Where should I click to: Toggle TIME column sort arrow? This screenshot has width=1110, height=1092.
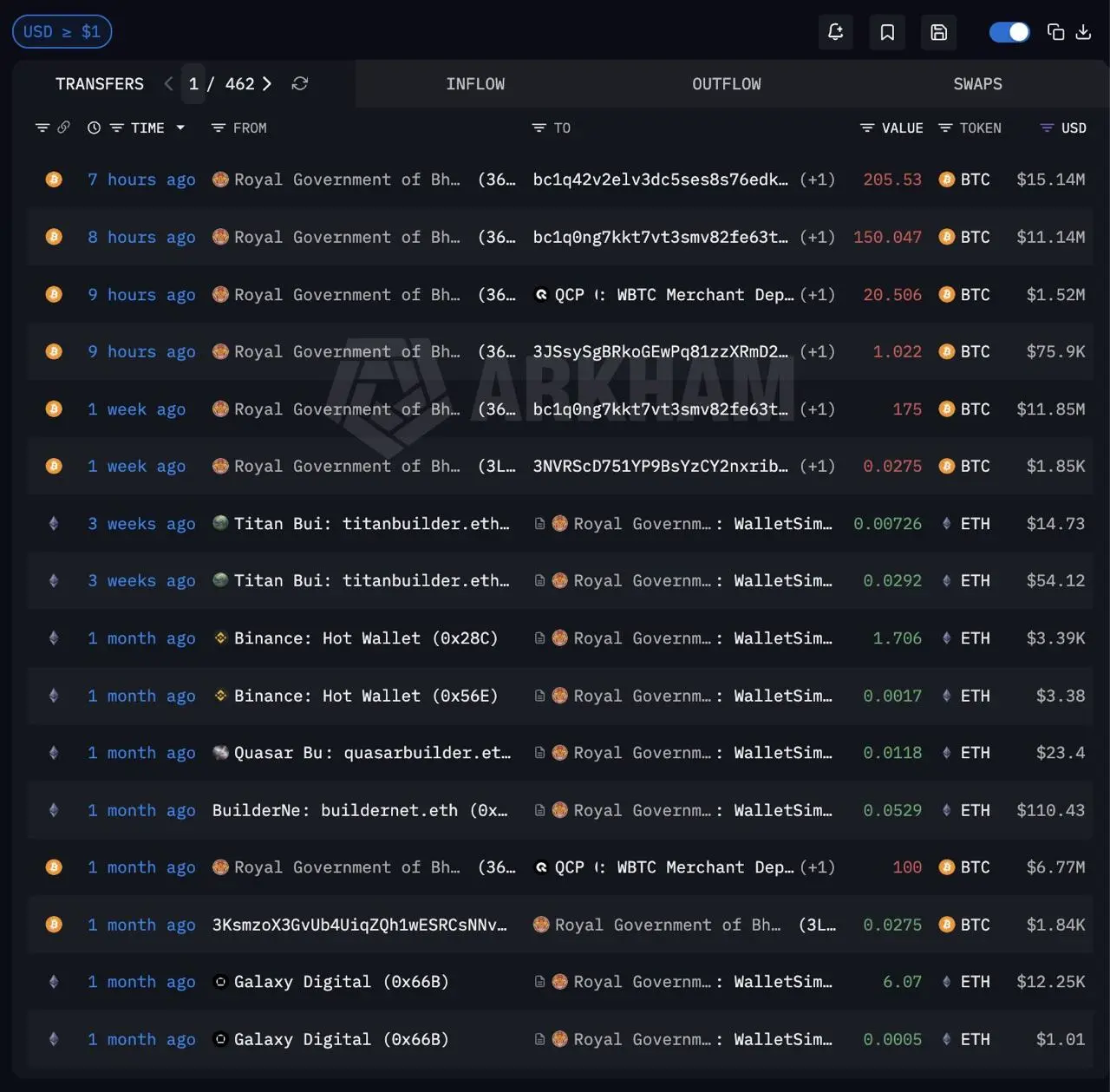click(180, 128)
